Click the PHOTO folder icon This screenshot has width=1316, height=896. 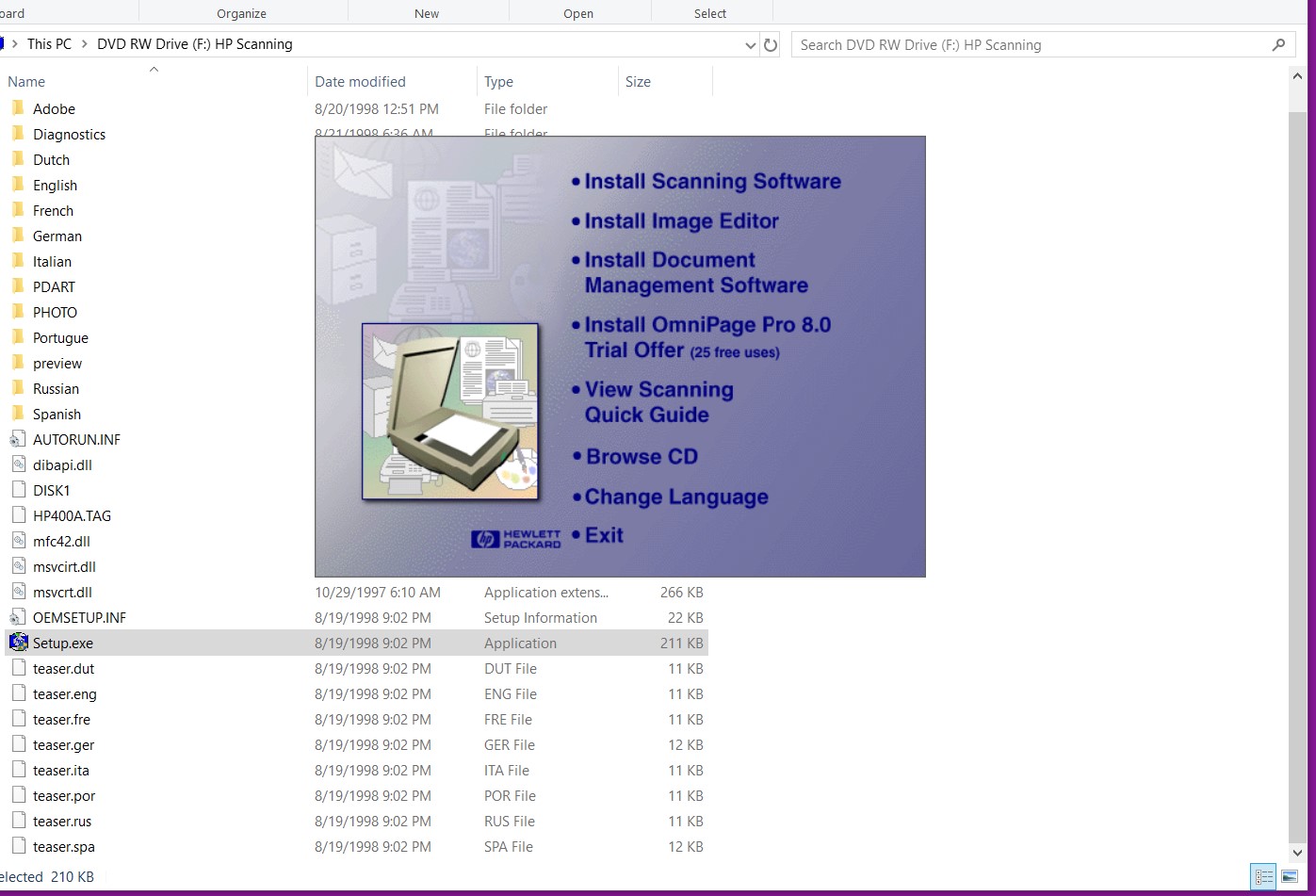18,312
